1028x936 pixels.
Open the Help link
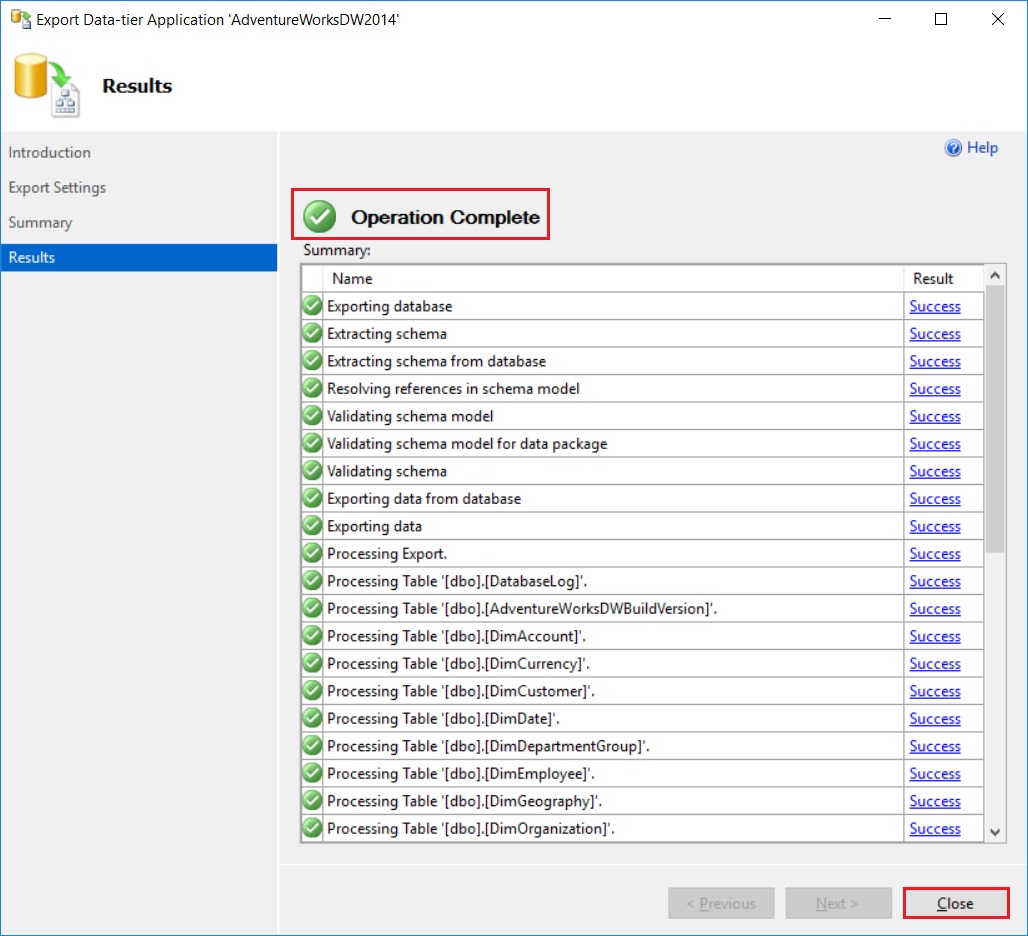pyautogui.click(x=982, y=148)
